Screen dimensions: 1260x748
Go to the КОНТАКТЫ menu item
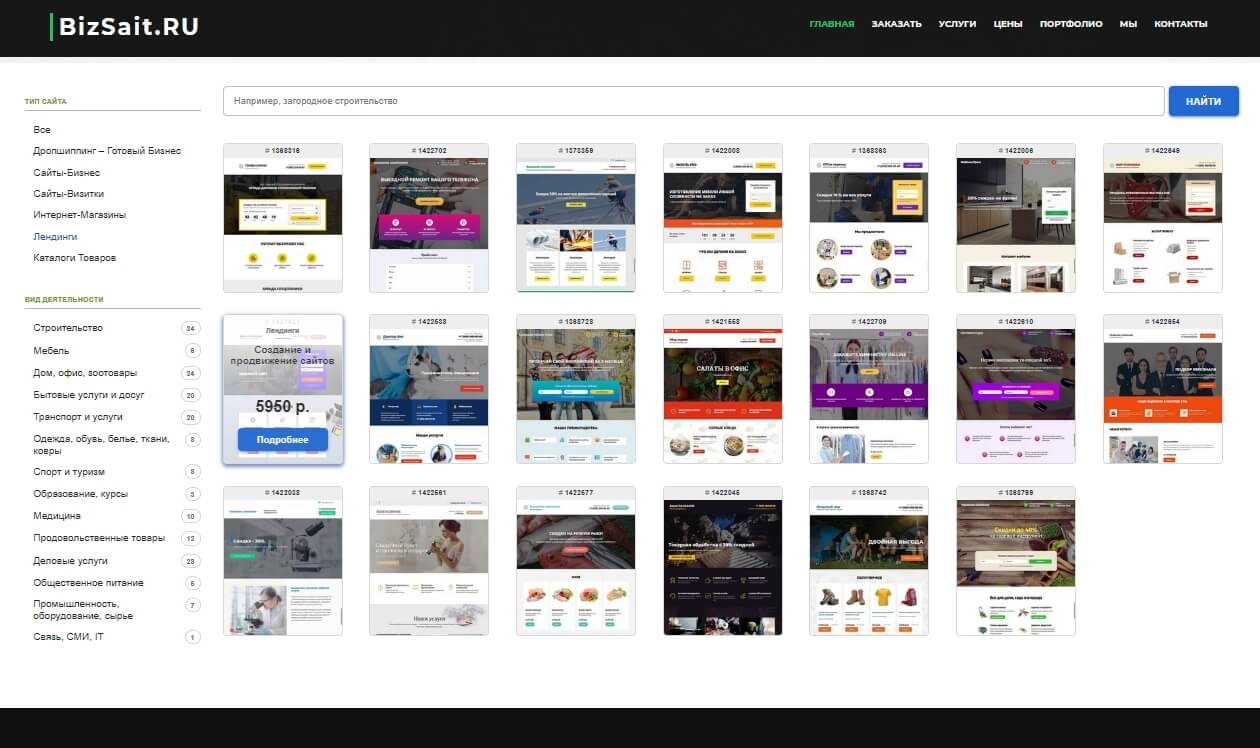pyautogui.click(x=1180, y=24)
